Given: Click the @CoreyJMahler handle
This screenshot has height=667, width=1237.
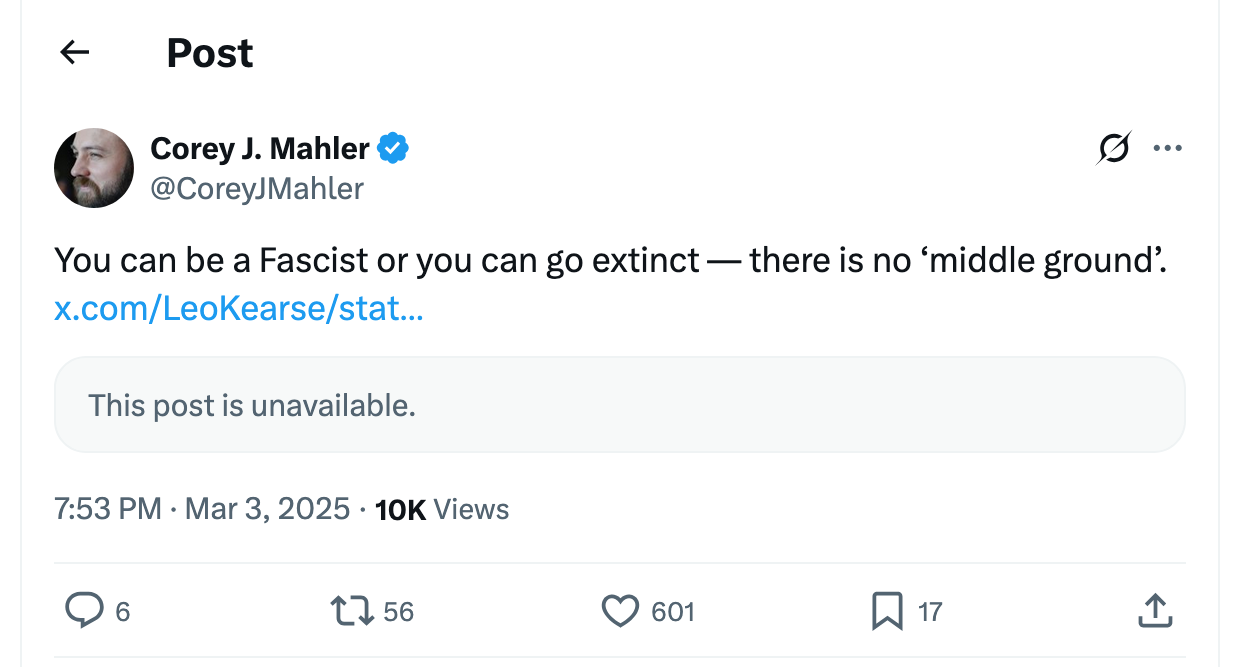Looking at the screenshot, I should click(x=257, y=188).
